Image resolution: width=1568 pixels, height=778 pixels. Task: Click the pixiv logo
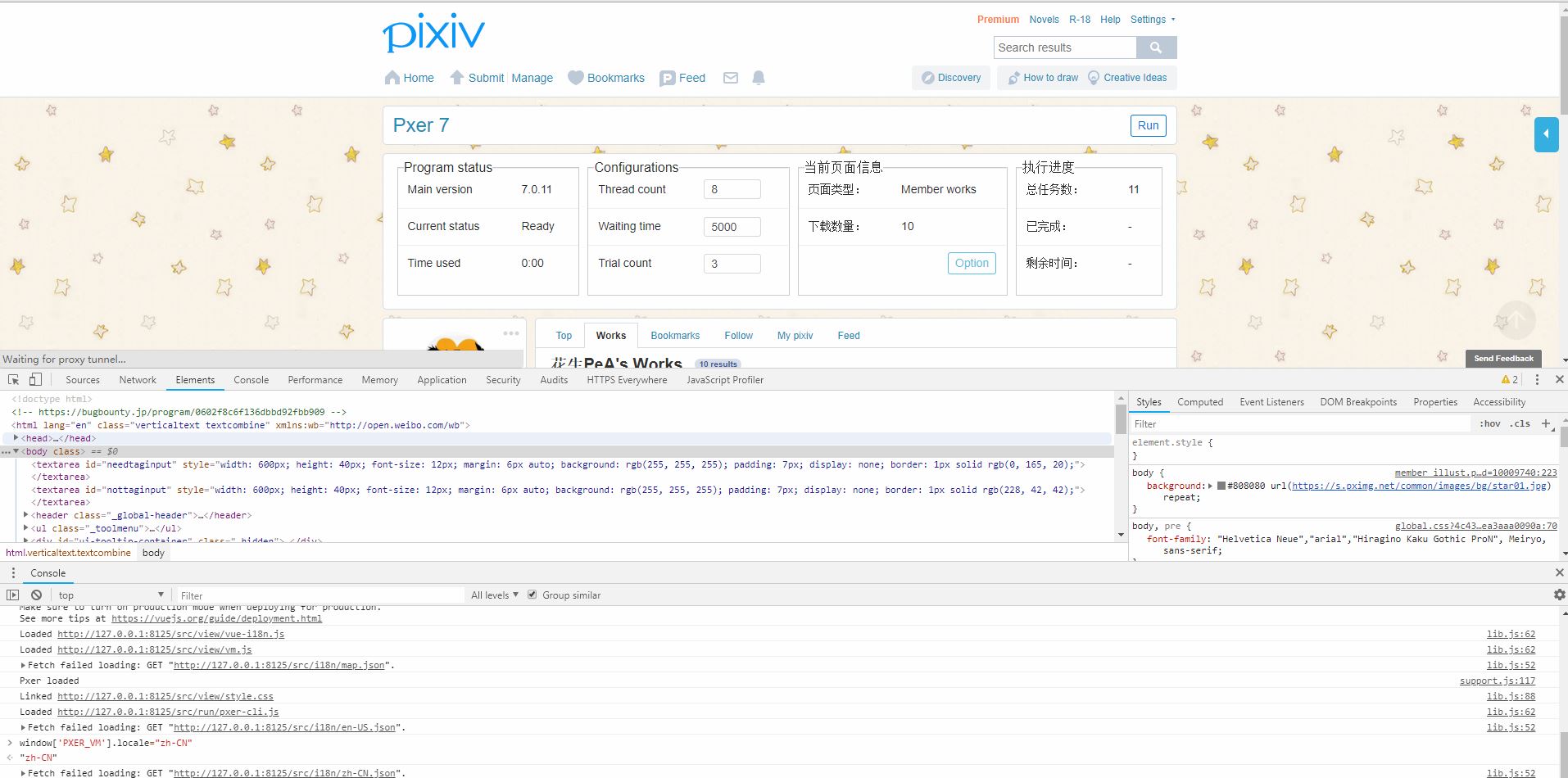pos(433,33)
